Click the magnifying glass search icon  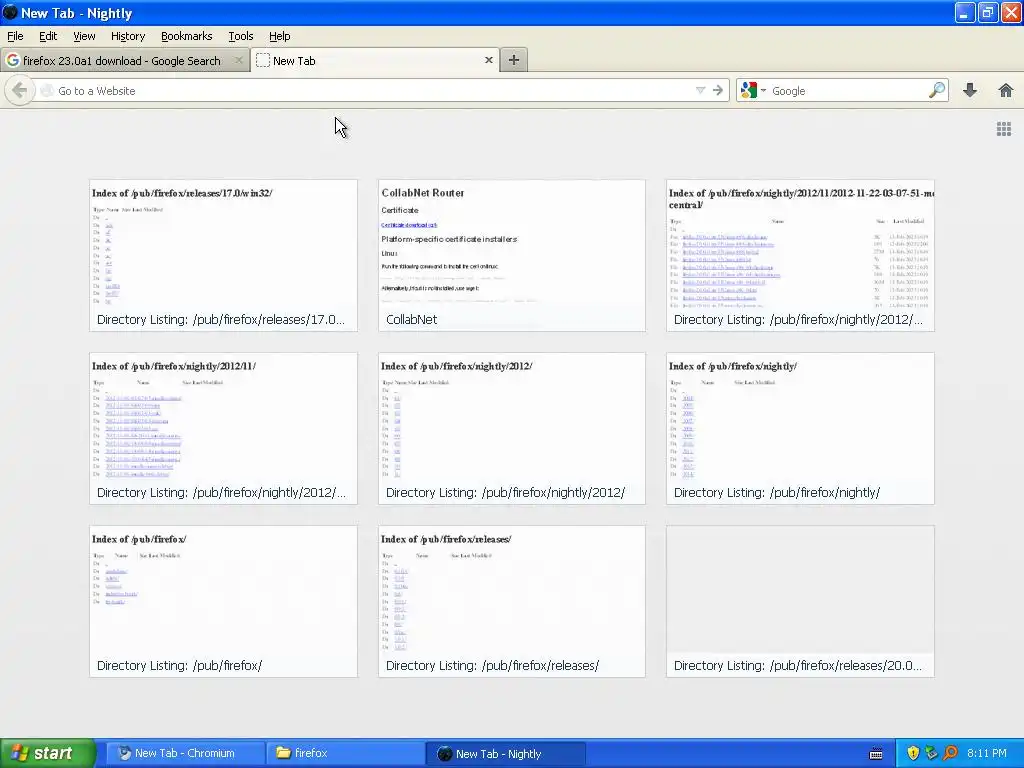[937, 90]
